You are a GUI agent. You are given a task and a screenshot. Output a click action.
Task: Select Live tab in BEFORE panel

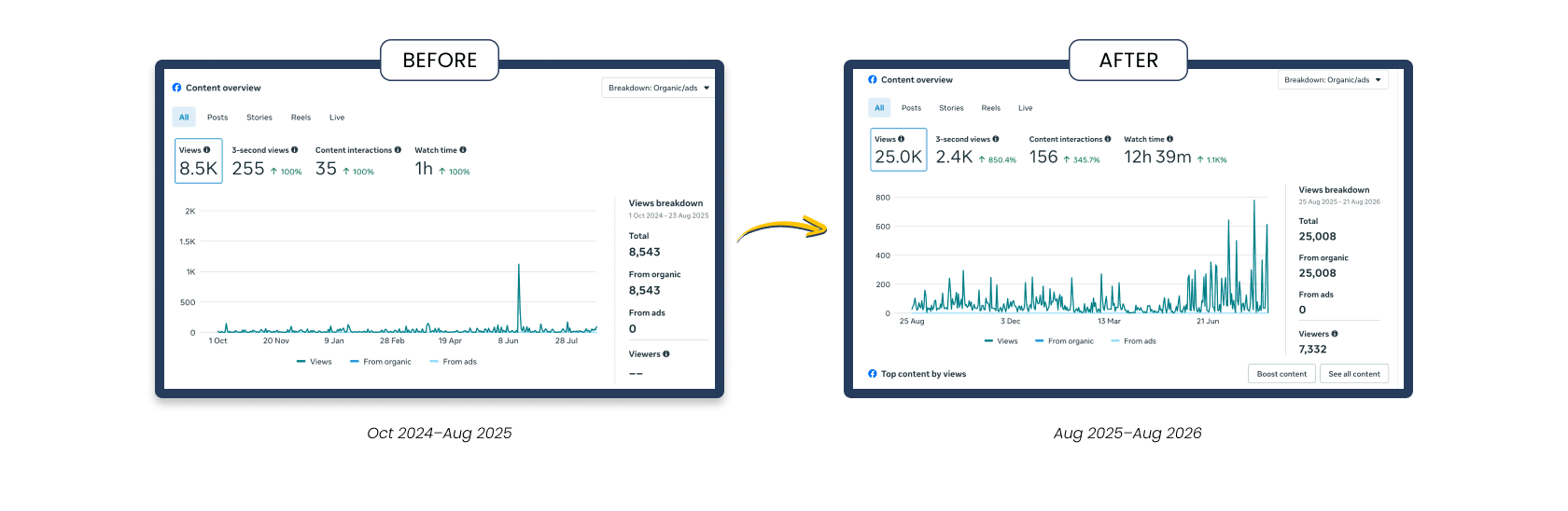[337, 117]
